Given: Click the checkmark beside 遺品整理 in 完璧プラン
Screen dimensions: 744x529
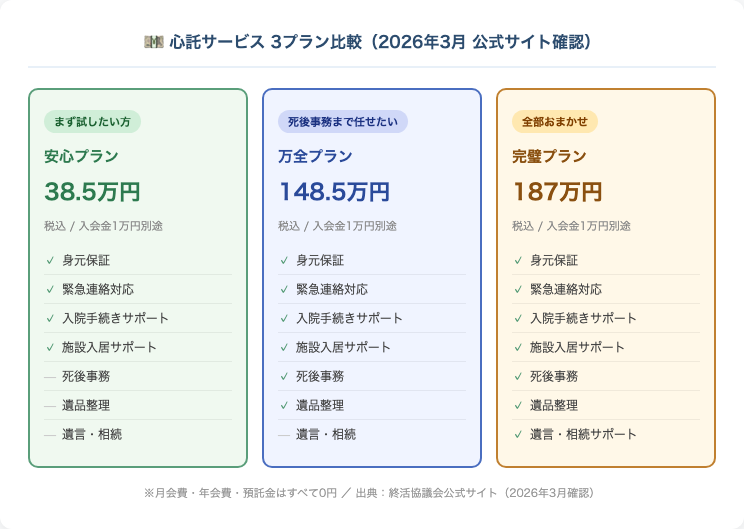Looking at the screenshot, I should tap(518, 405).
